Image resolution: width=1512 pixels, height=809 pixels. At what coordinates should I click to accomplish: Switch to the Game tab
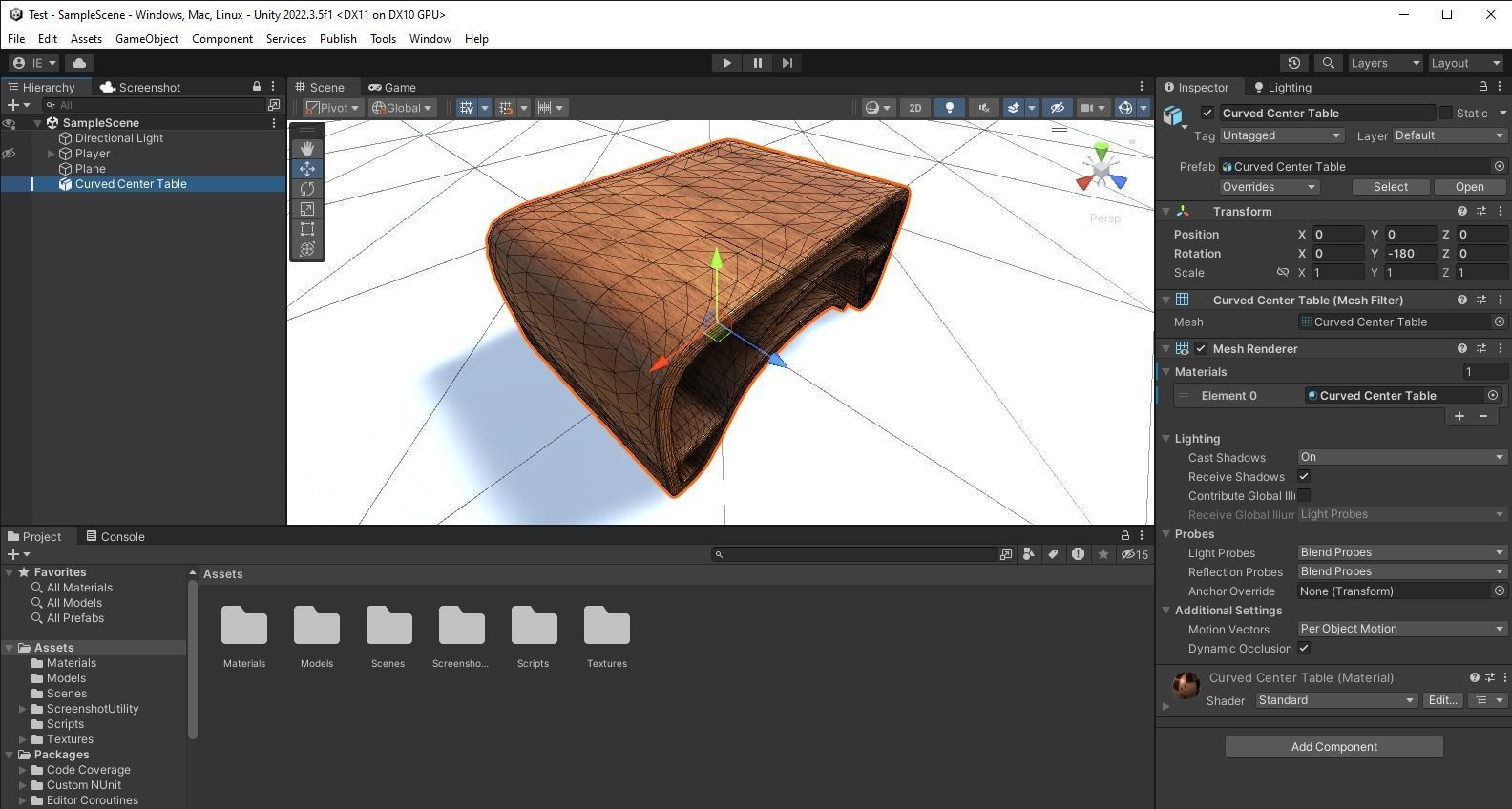click(x=392, y=87)
